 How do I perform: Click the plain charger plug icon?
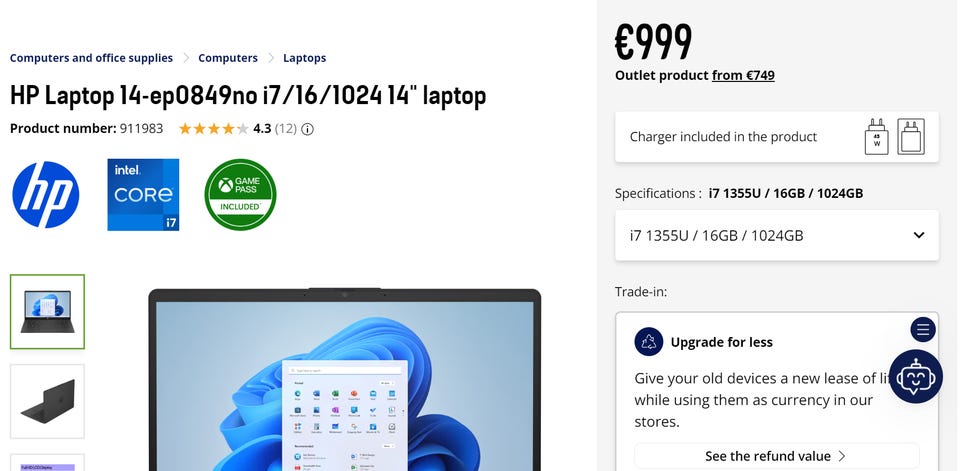point(911,137)
